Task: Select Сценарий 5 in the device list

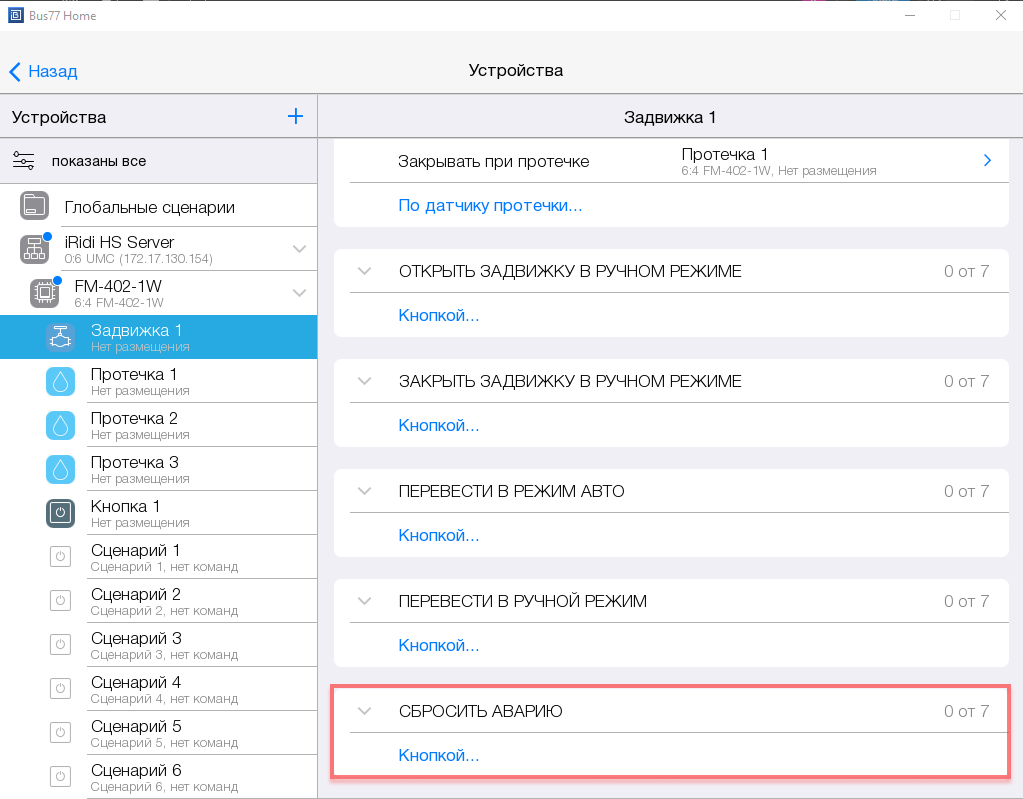Action: (x=136, y=733)
